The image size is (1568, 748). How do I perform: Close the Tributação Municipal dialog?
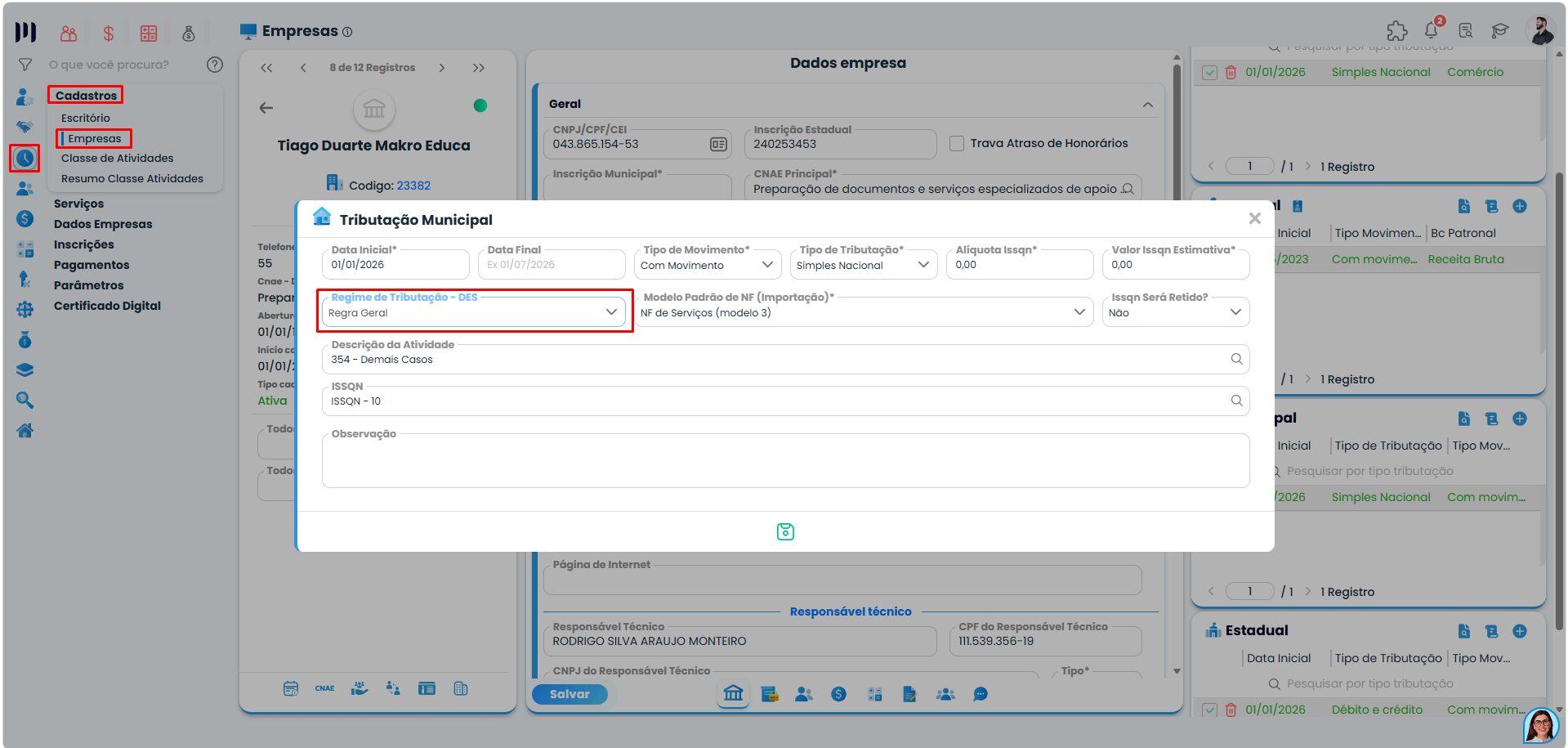(1255, 218)
